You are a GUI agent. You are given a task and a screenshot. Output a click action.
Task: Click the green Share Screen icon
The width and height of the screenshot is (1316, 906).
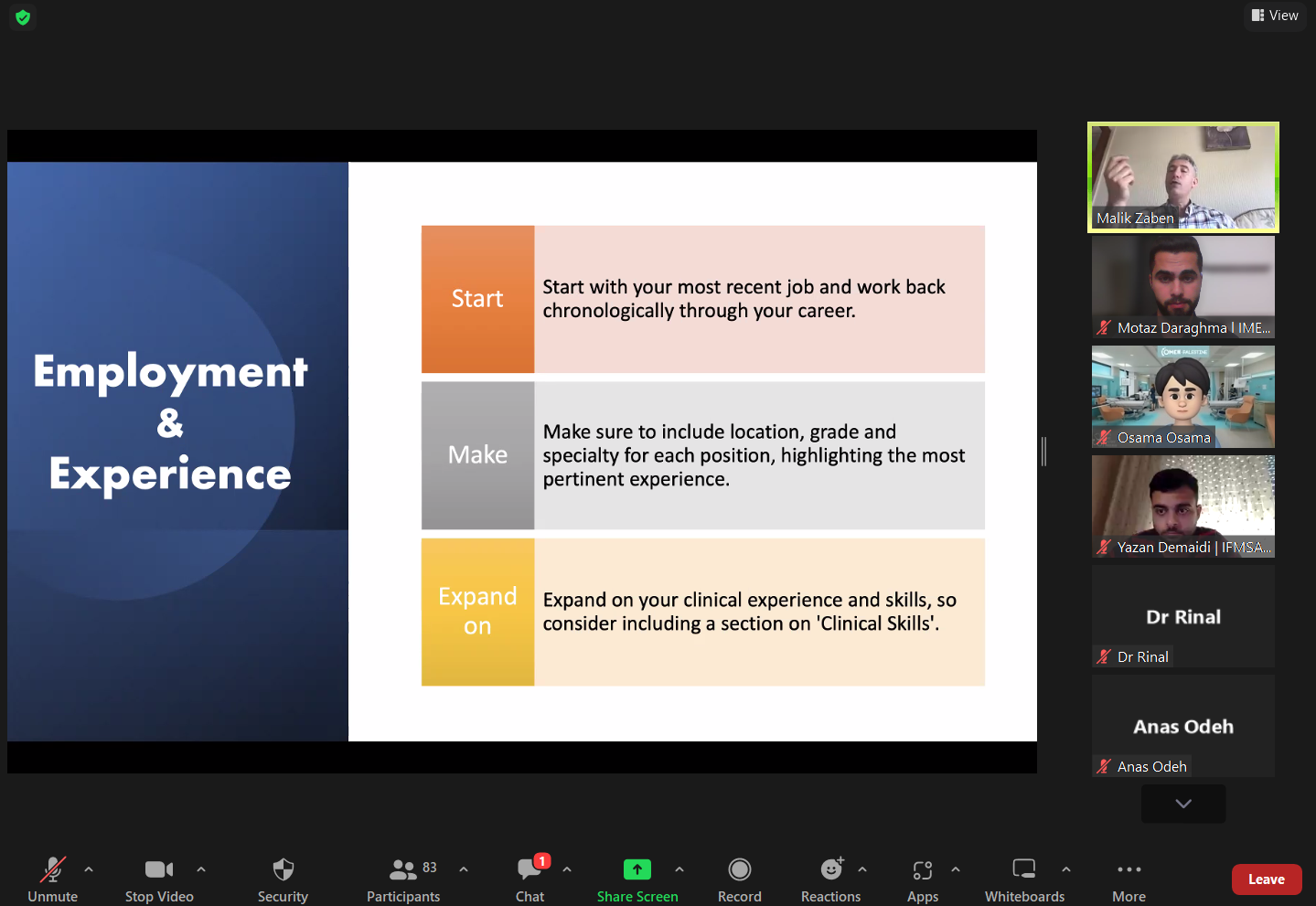637,869
